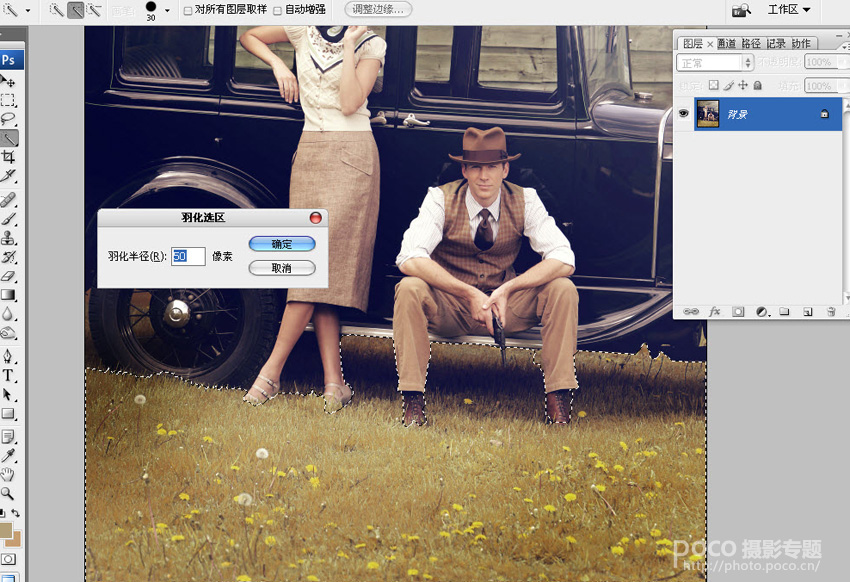This screenshot has width=850, height=582.
Task: Select the Horizontal Type tool
Action: 9,375
